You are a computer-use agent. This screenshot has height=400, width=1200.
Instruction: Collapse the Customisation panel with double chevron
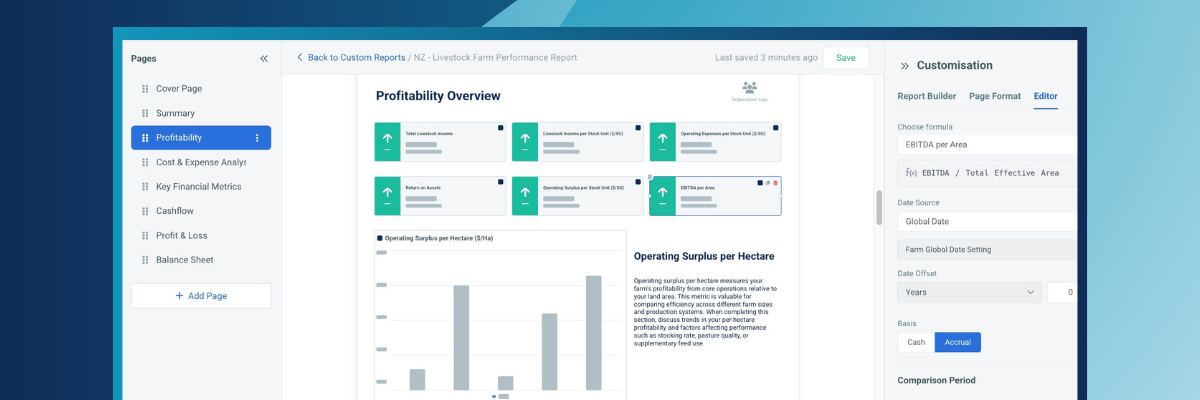pos(905,66)
